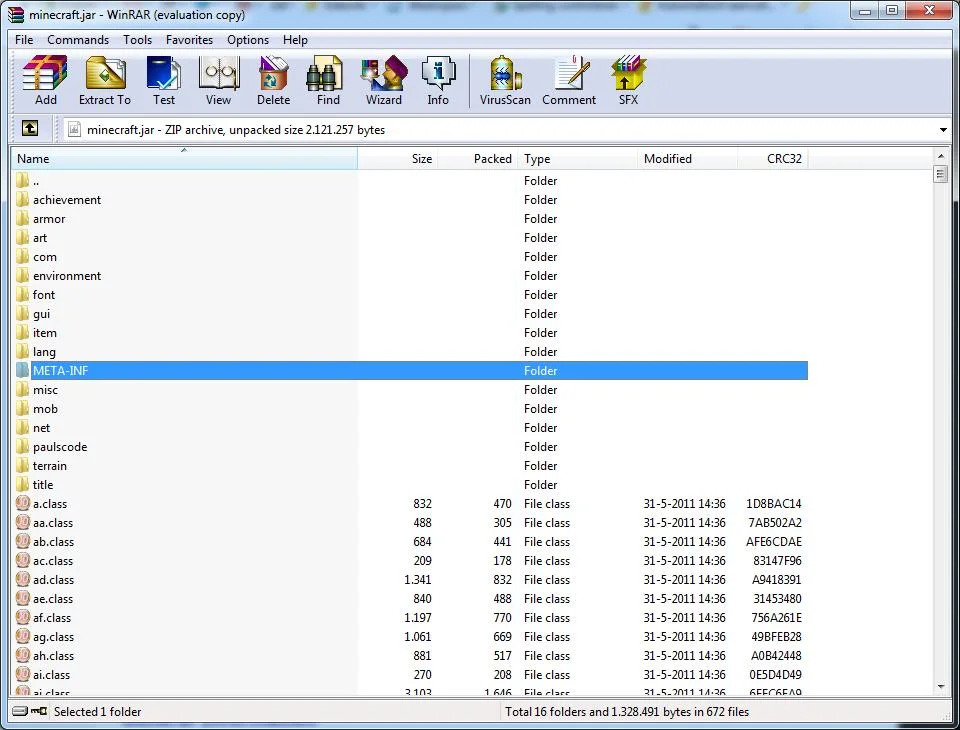
Task: Click the SFX conversion icon
Action: click(628, 80)
